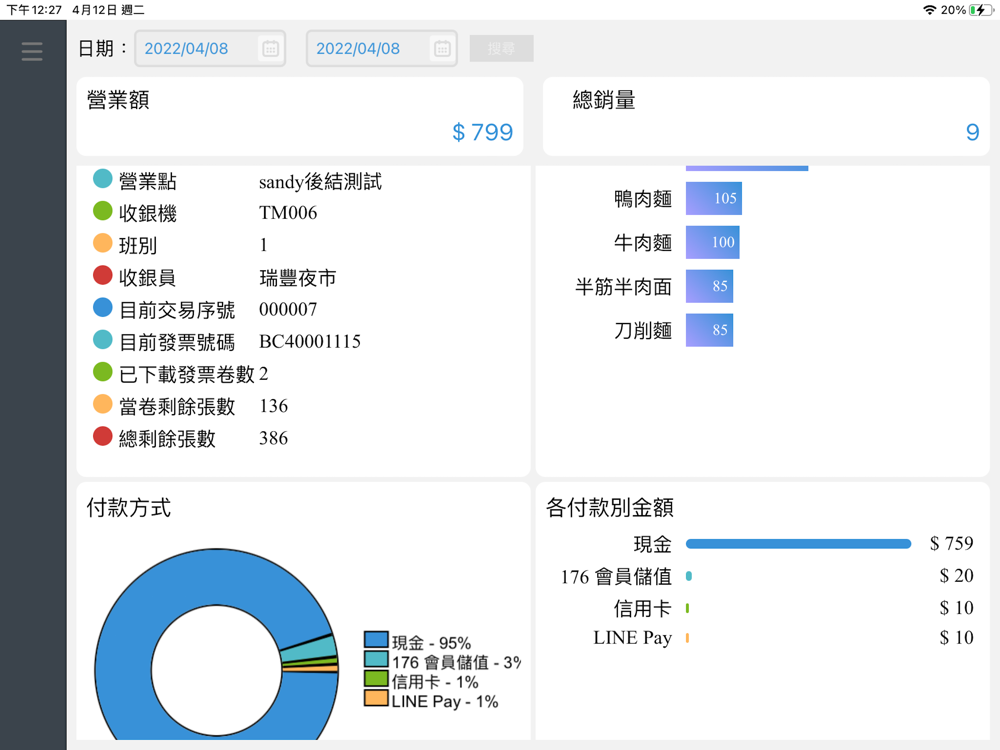
Task: Select the 付款方式 section title
Action: click(x=129, y=508)
